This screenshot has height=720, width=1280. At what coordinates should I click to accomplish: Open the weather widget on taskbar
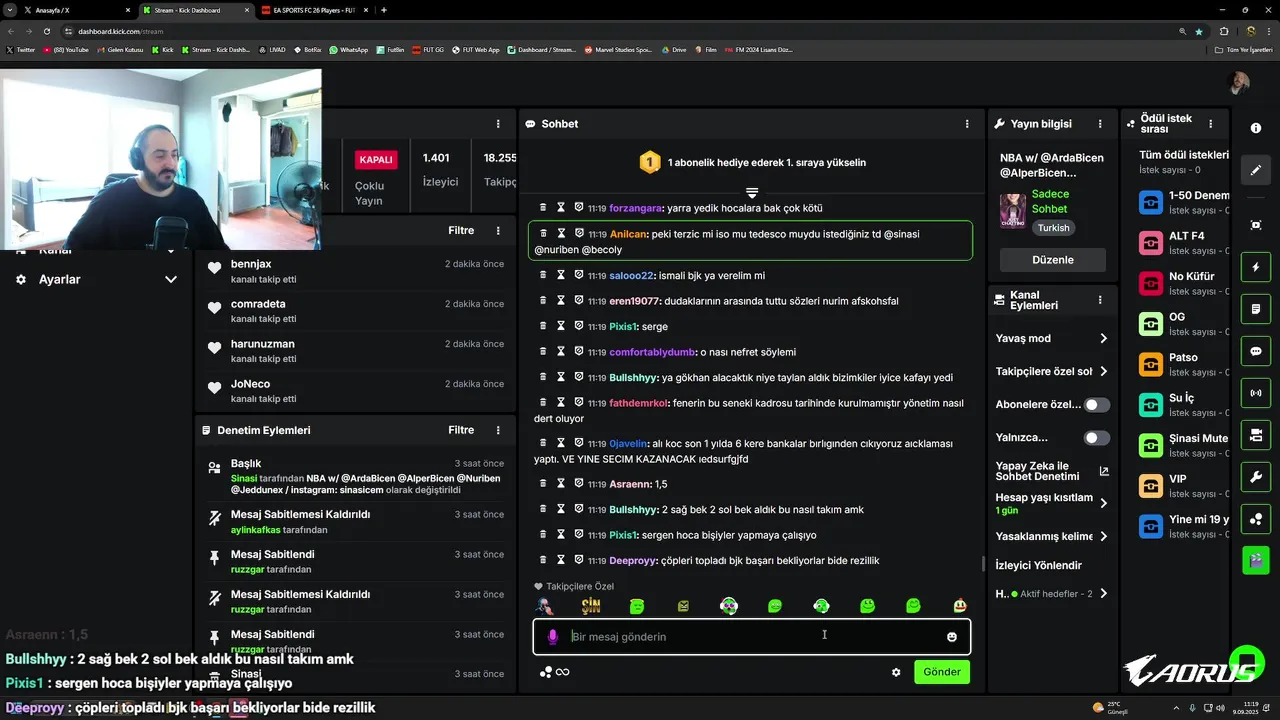click(x=1111, y=707)
